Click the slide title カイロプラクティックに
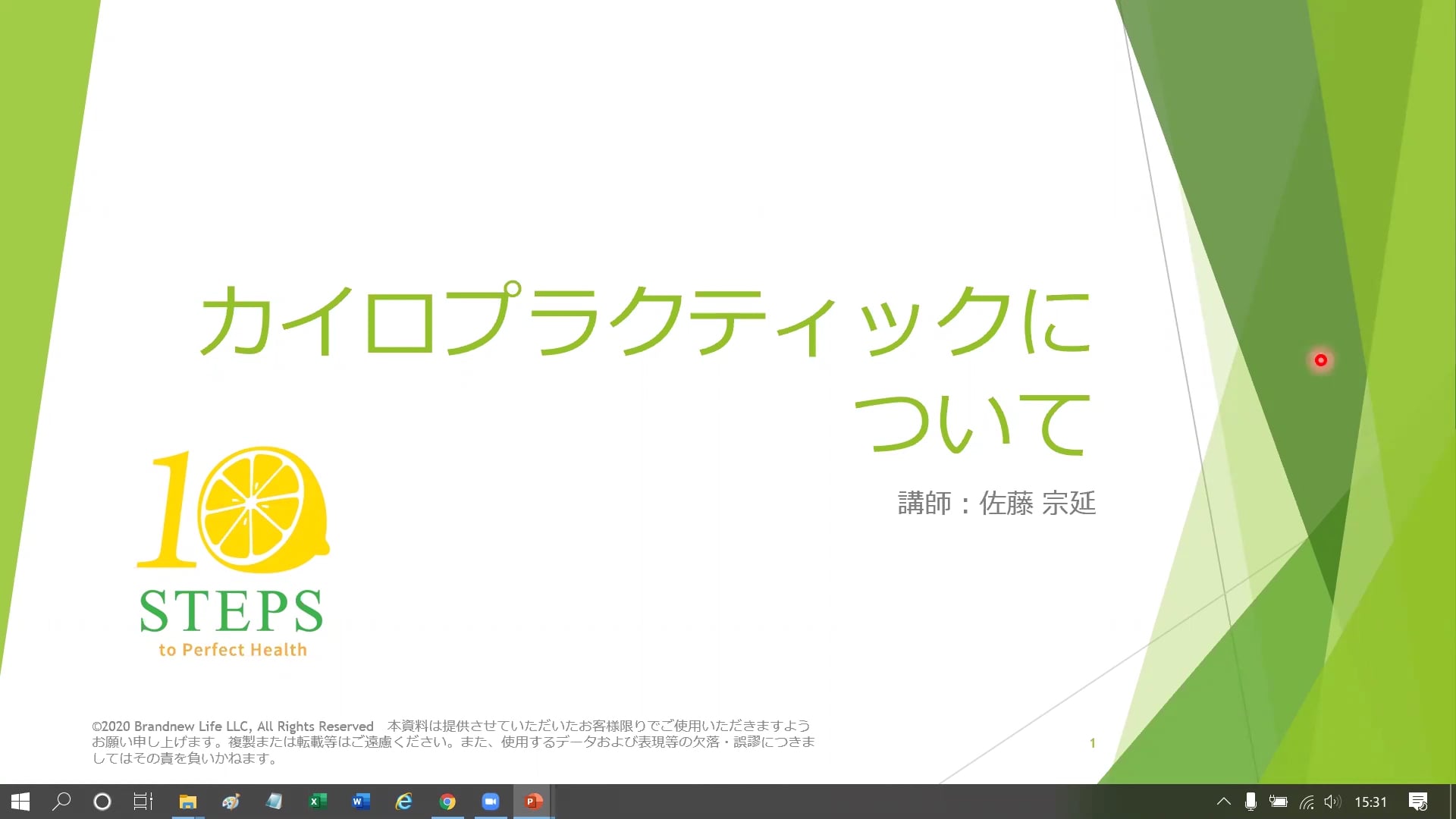The width and height of the screenshot is (1456, 819). [x=645, y=320]
